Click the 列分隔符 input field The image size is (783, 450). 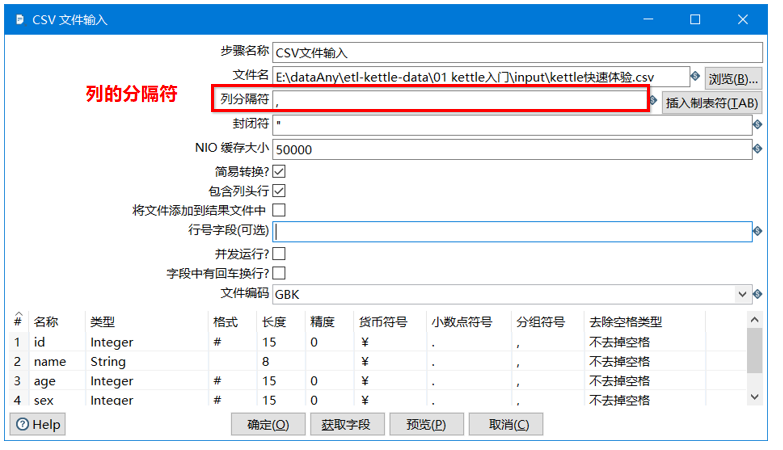460,100
